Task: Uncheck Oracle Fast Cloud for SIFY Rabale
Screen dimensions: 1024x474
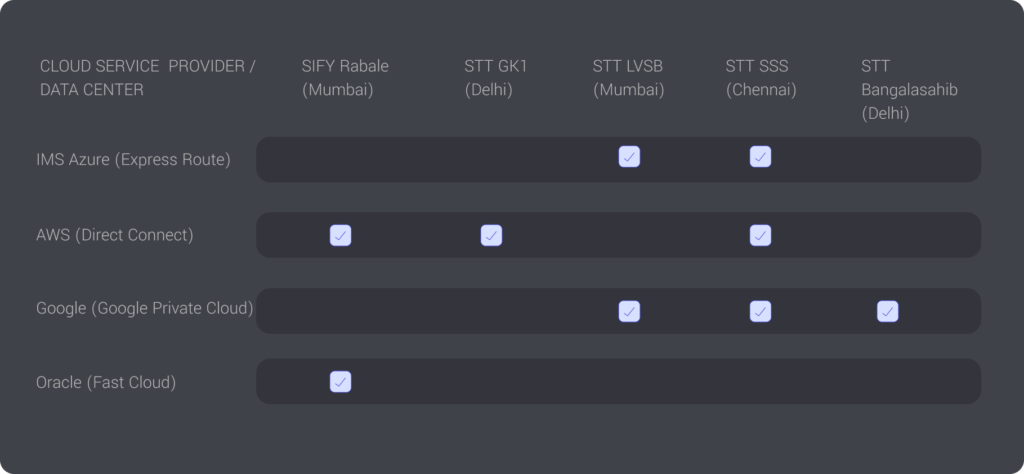Action: (340, 382)
